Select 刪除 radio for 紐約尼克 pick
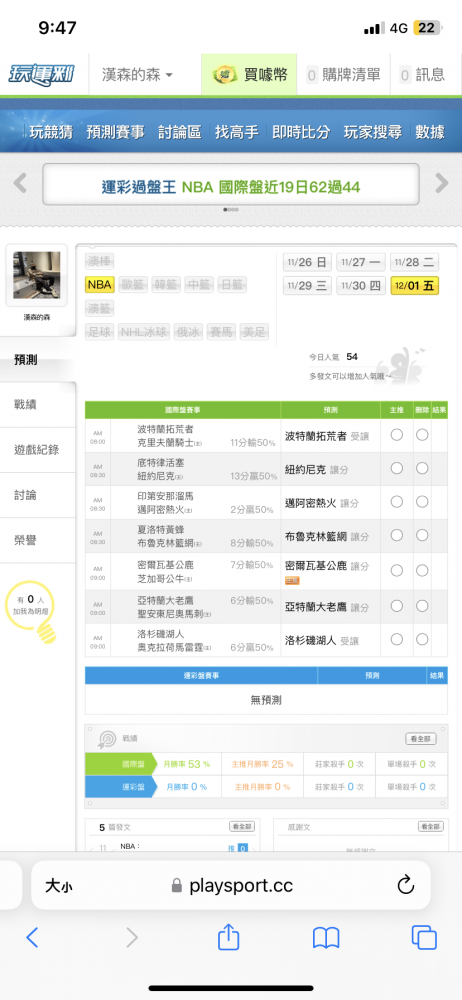Image resolution: width=462 pixels, height=1000 pixels. (422, 468)
